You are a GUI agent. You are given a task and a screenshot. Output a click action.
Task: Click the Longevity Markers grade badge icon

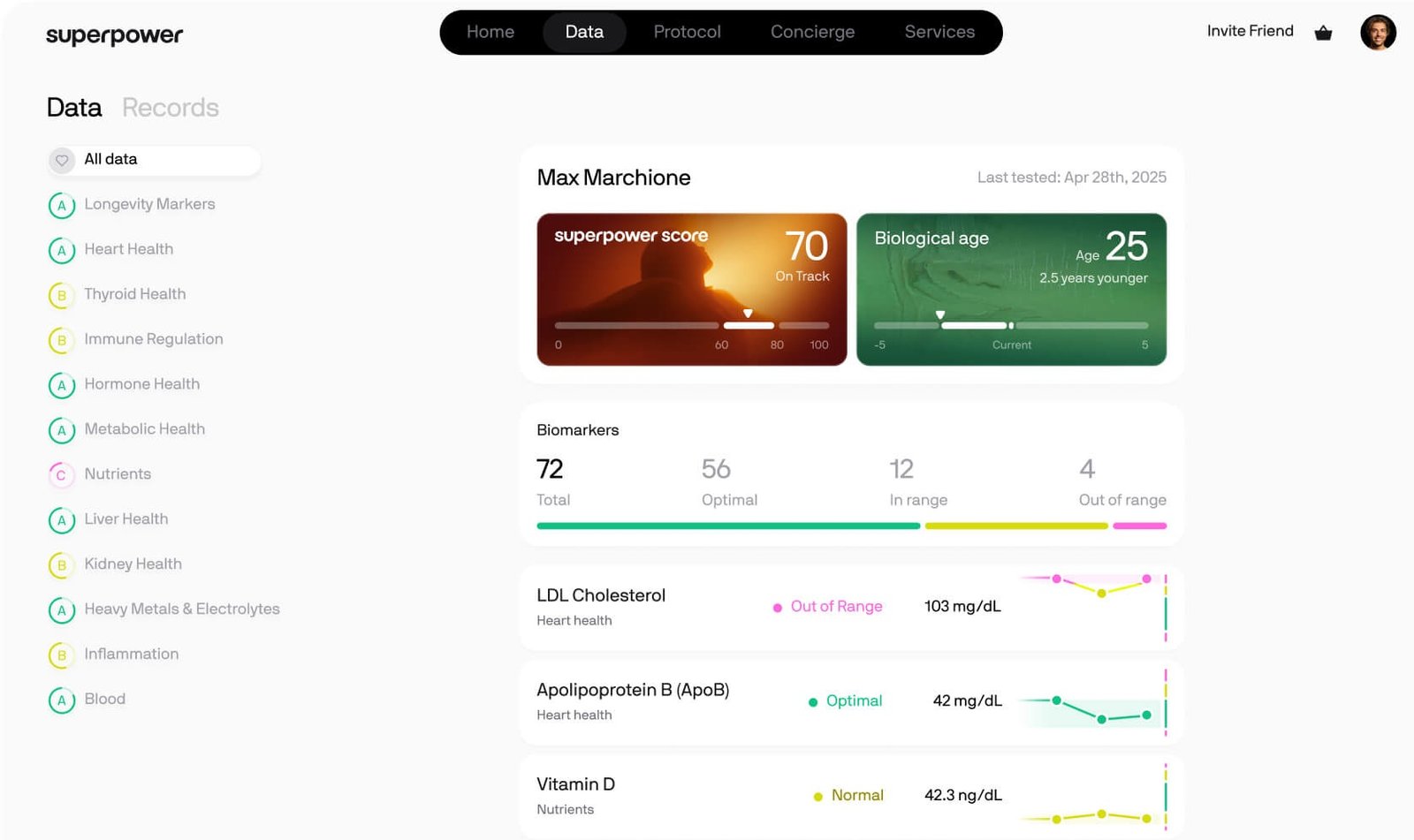pos(62,205)
